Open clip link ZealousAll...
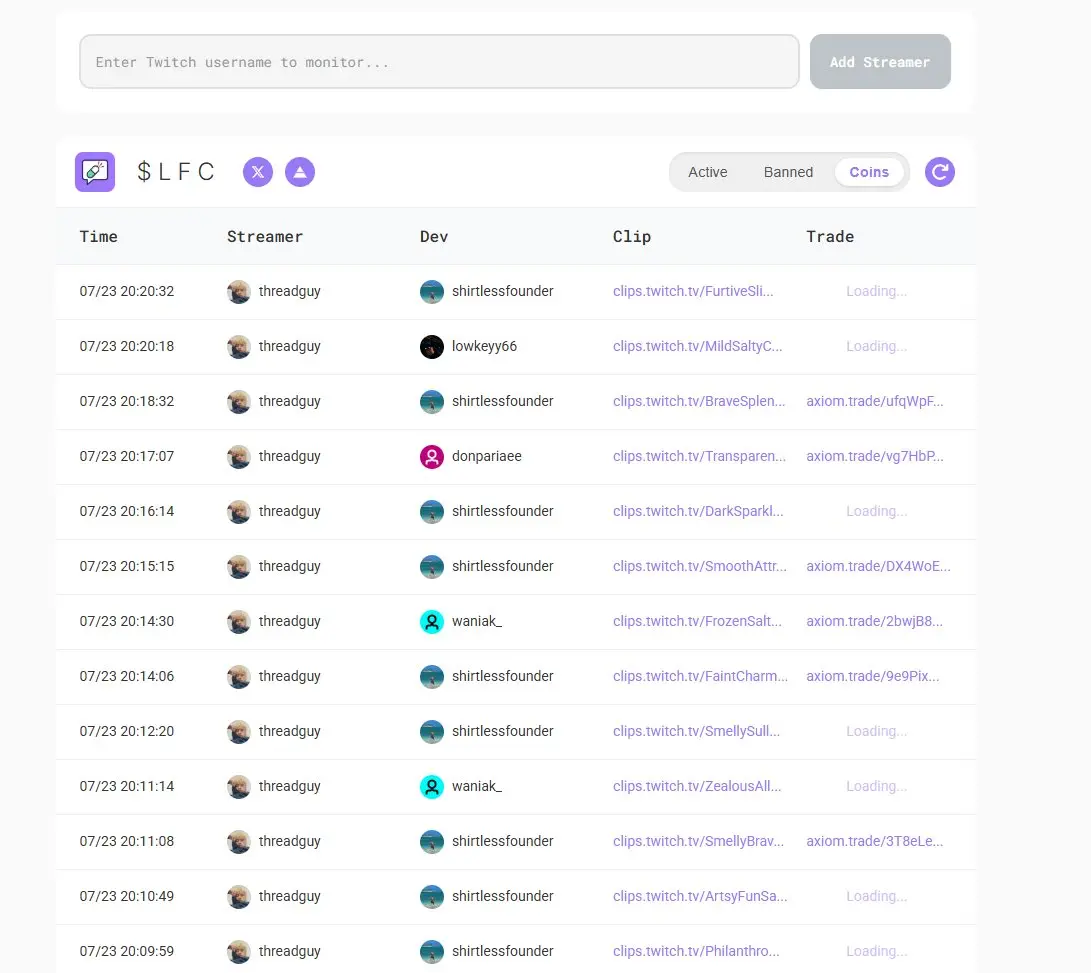Image resolution: width=1091 pixels, height=973 pixels. (697, 786)
